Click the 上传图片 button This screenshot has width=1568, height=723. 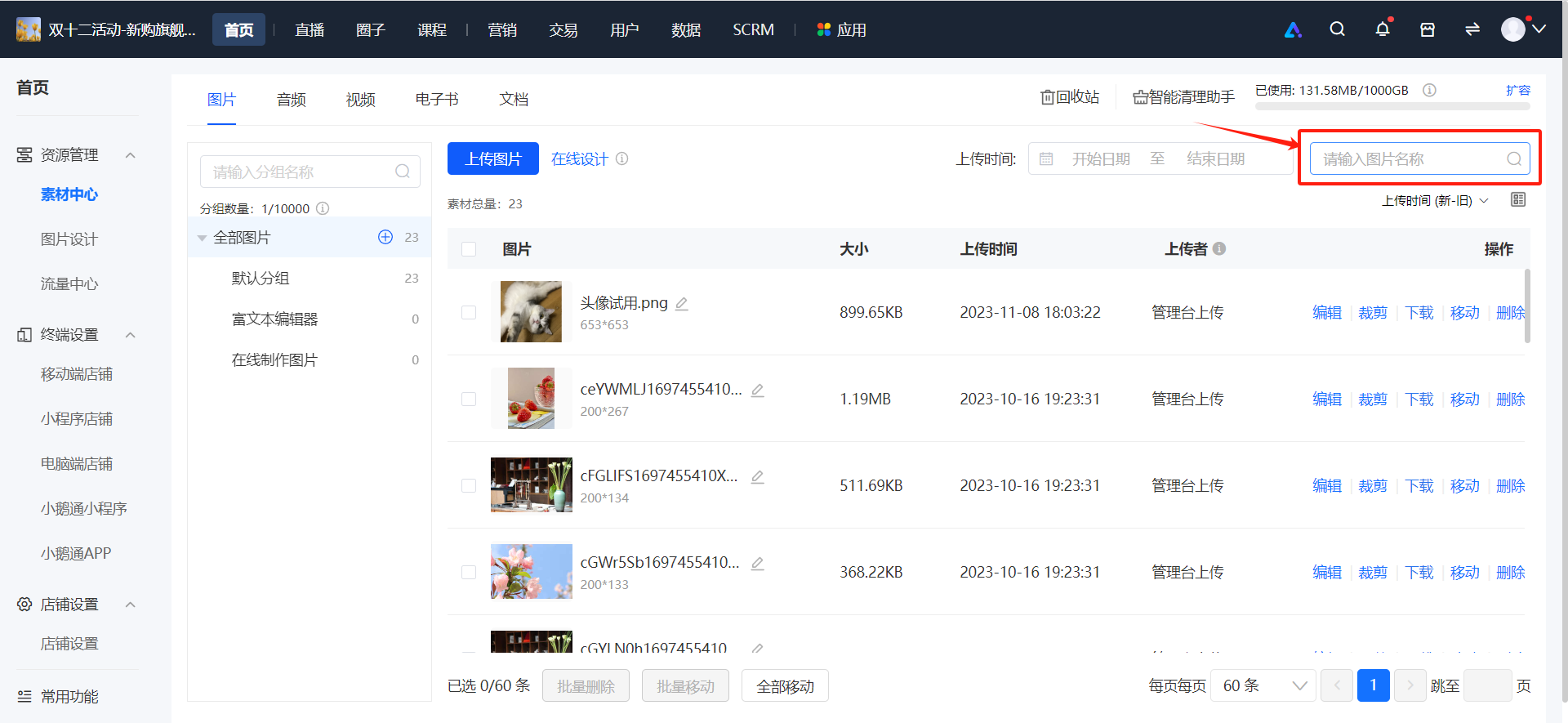493,158
